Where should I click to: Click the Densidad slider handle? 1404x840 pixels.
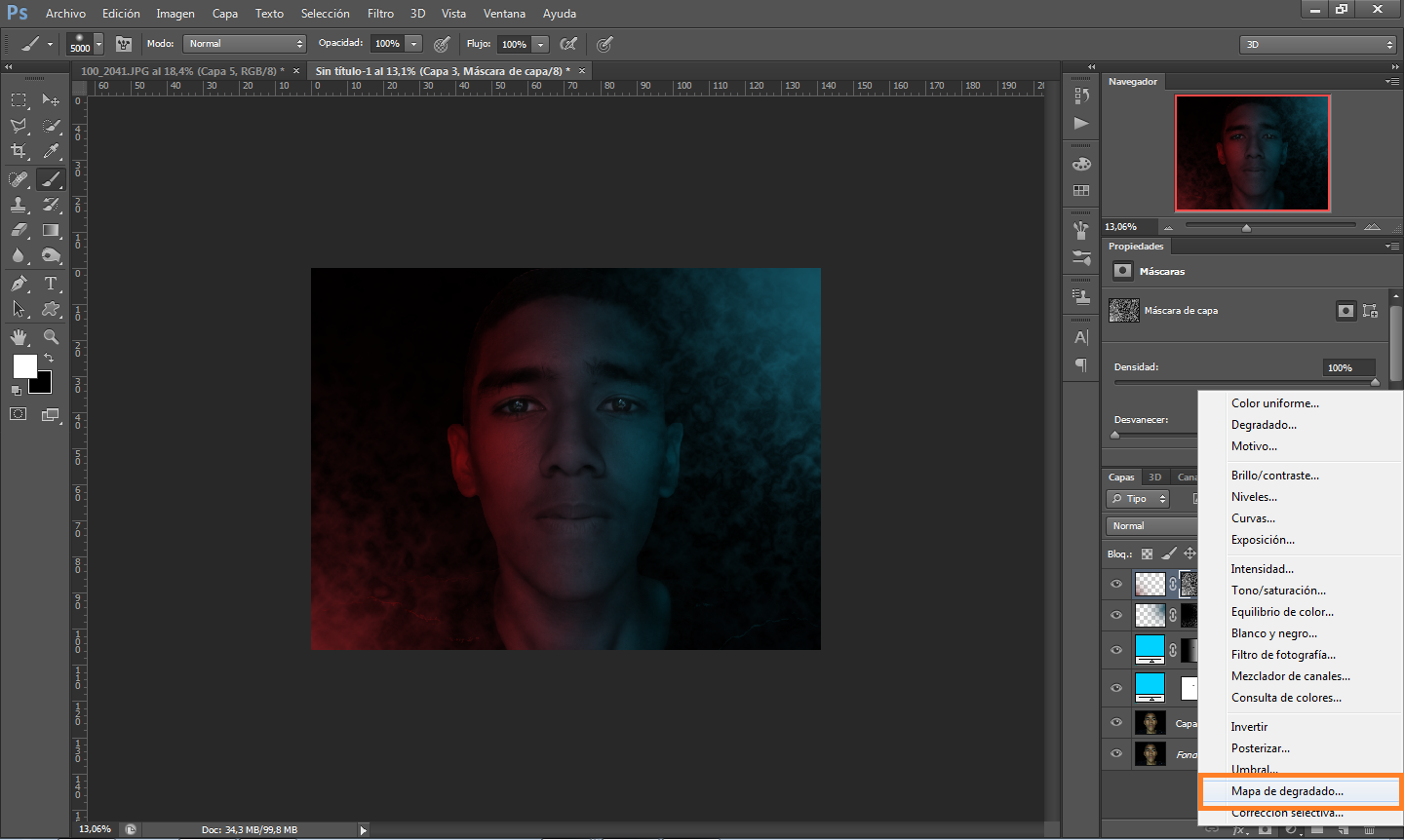(x=1376, y=382)
